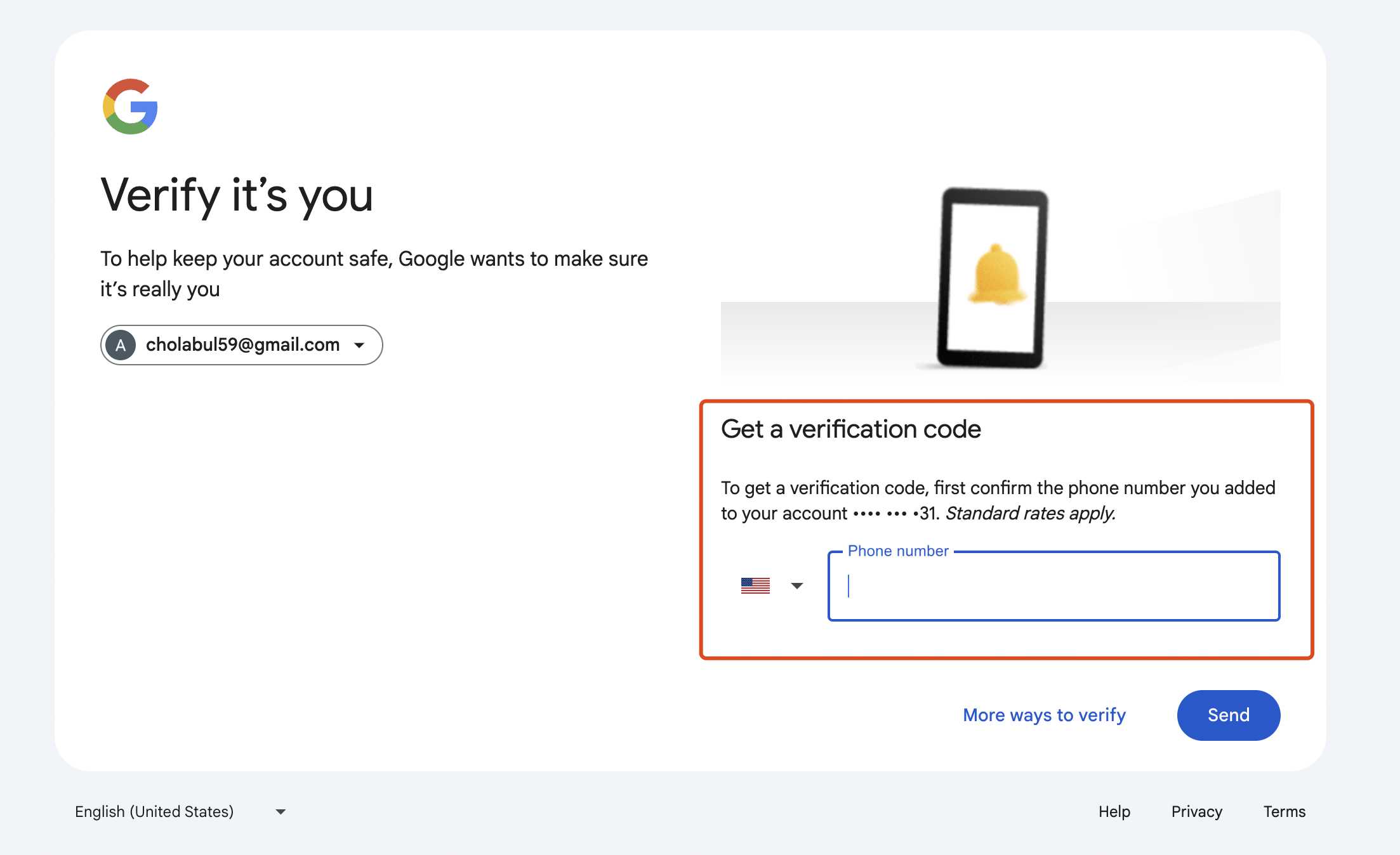Open the Help link in footer

[1114, 812]
